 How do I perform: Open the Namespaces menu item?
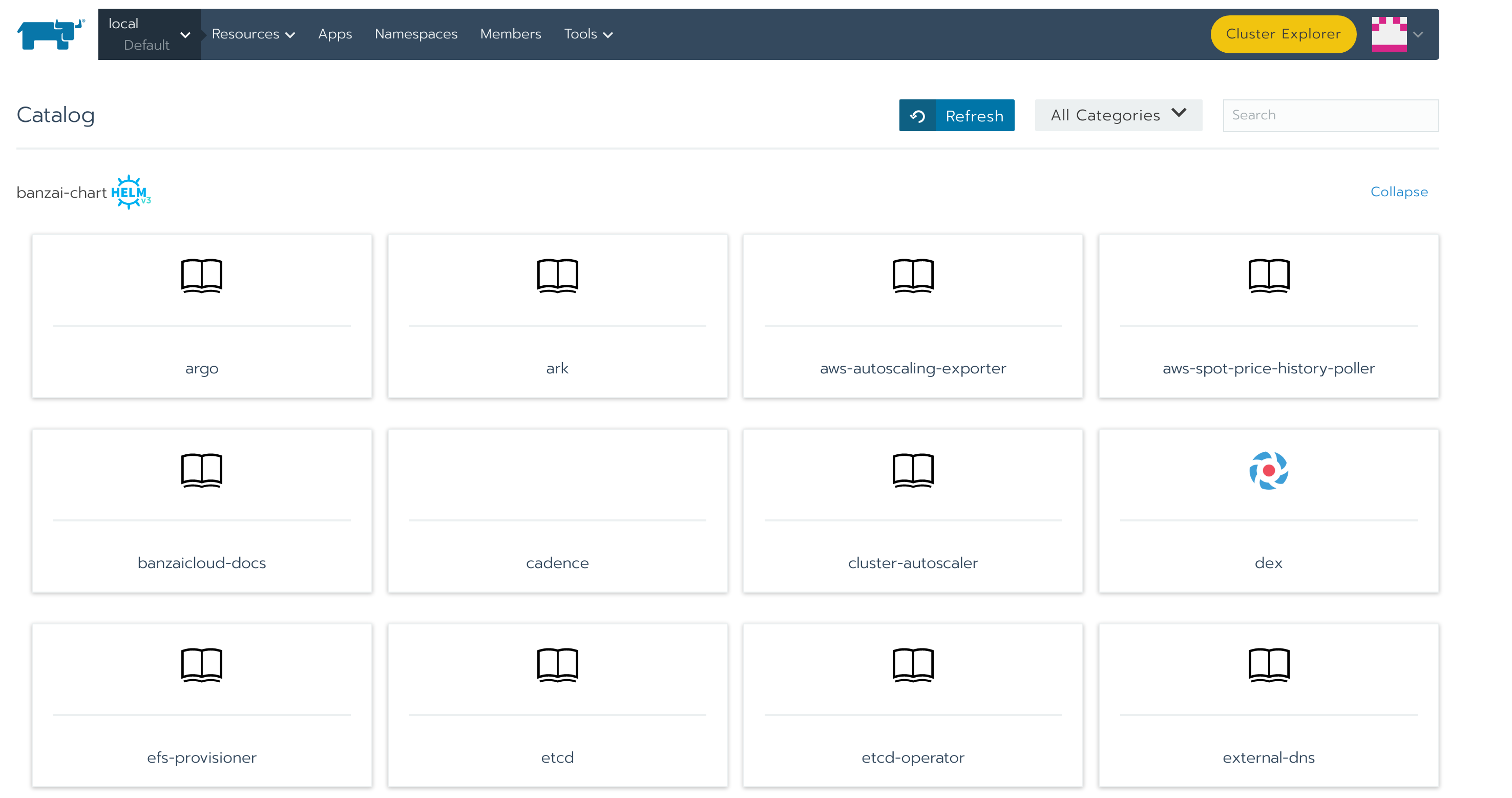[x=415, y=34]
